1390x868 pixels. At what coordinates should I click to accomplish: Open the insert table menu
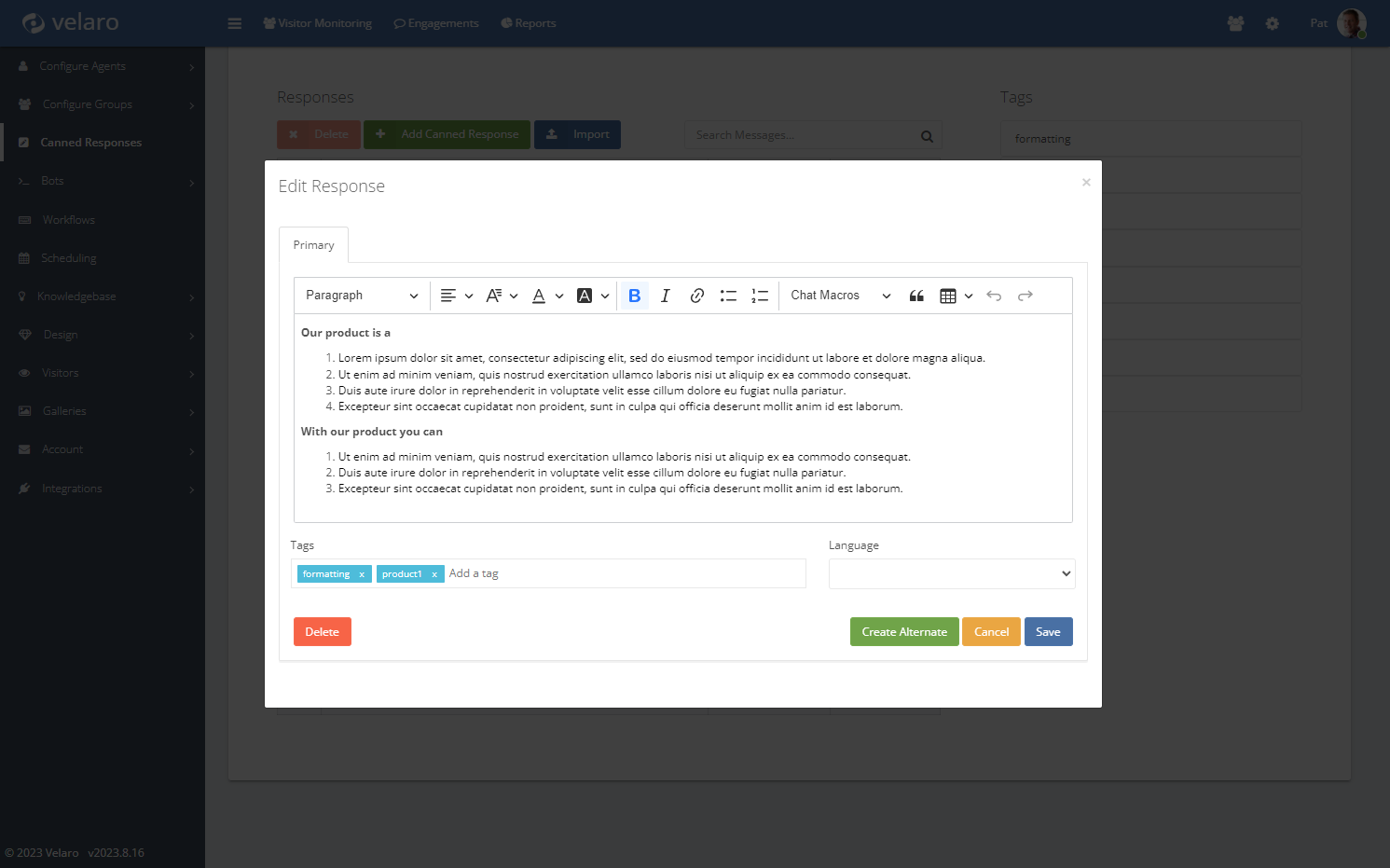[956, 296]
